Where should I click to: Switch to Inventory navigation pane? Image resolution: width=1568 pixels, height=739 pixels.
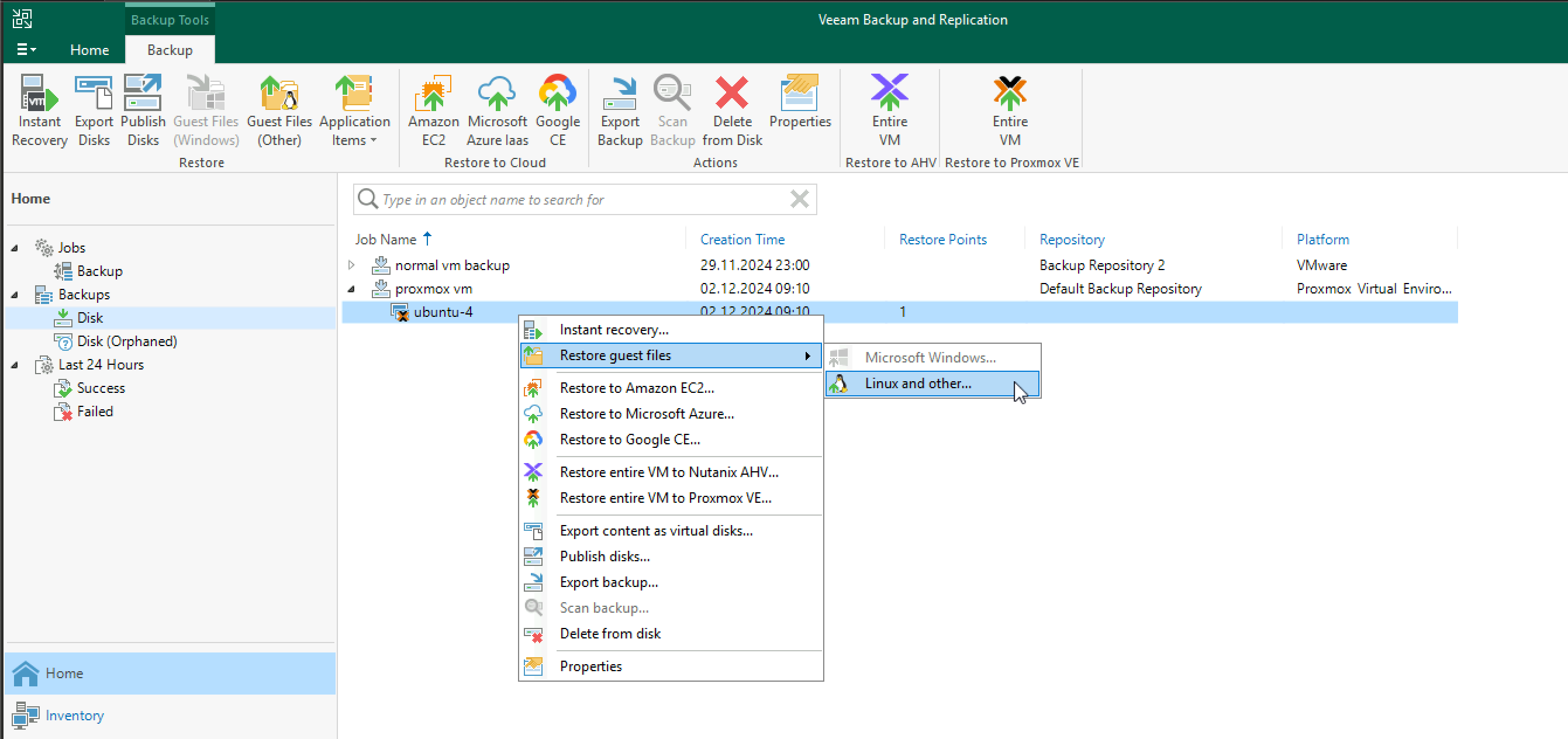(x=170, y=715)
